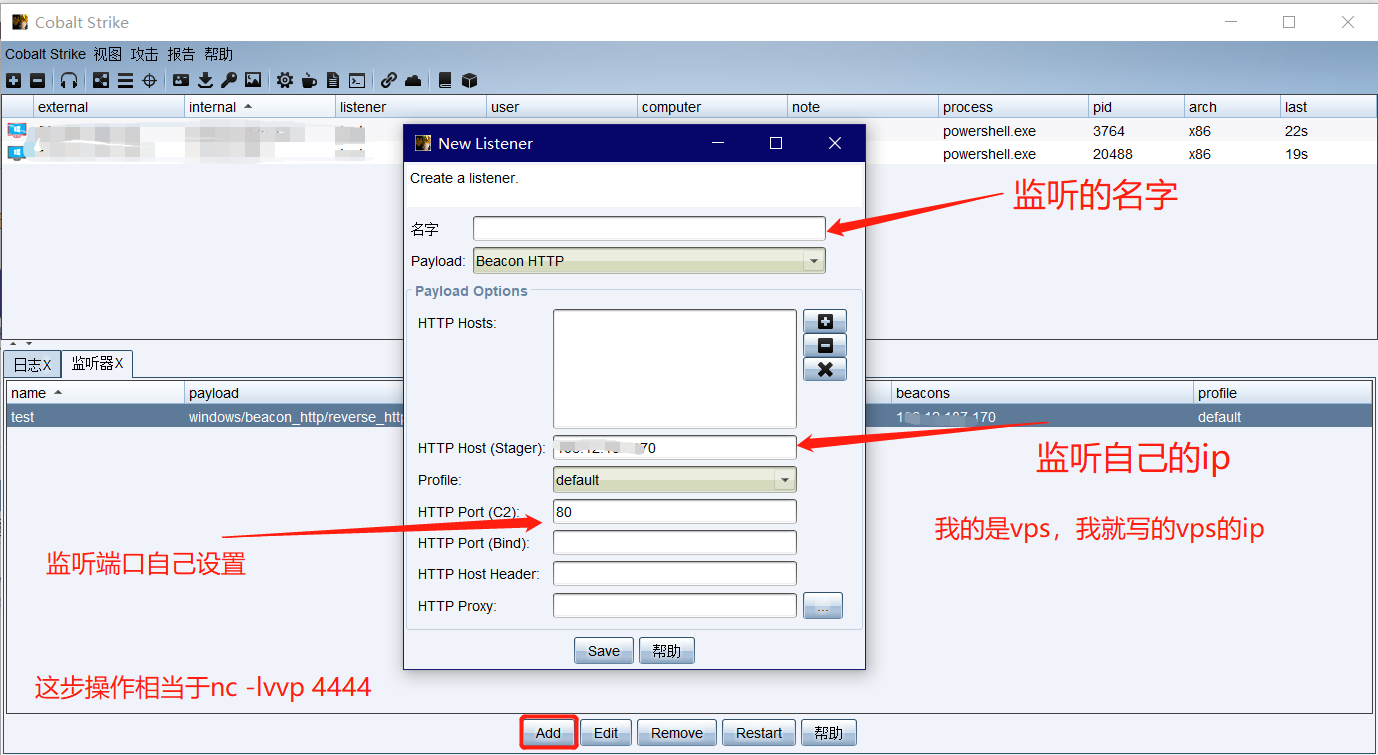Viewport: 1378px width, 755px height.
Task: Open help via book icon
Action: (x=445, y=80)
